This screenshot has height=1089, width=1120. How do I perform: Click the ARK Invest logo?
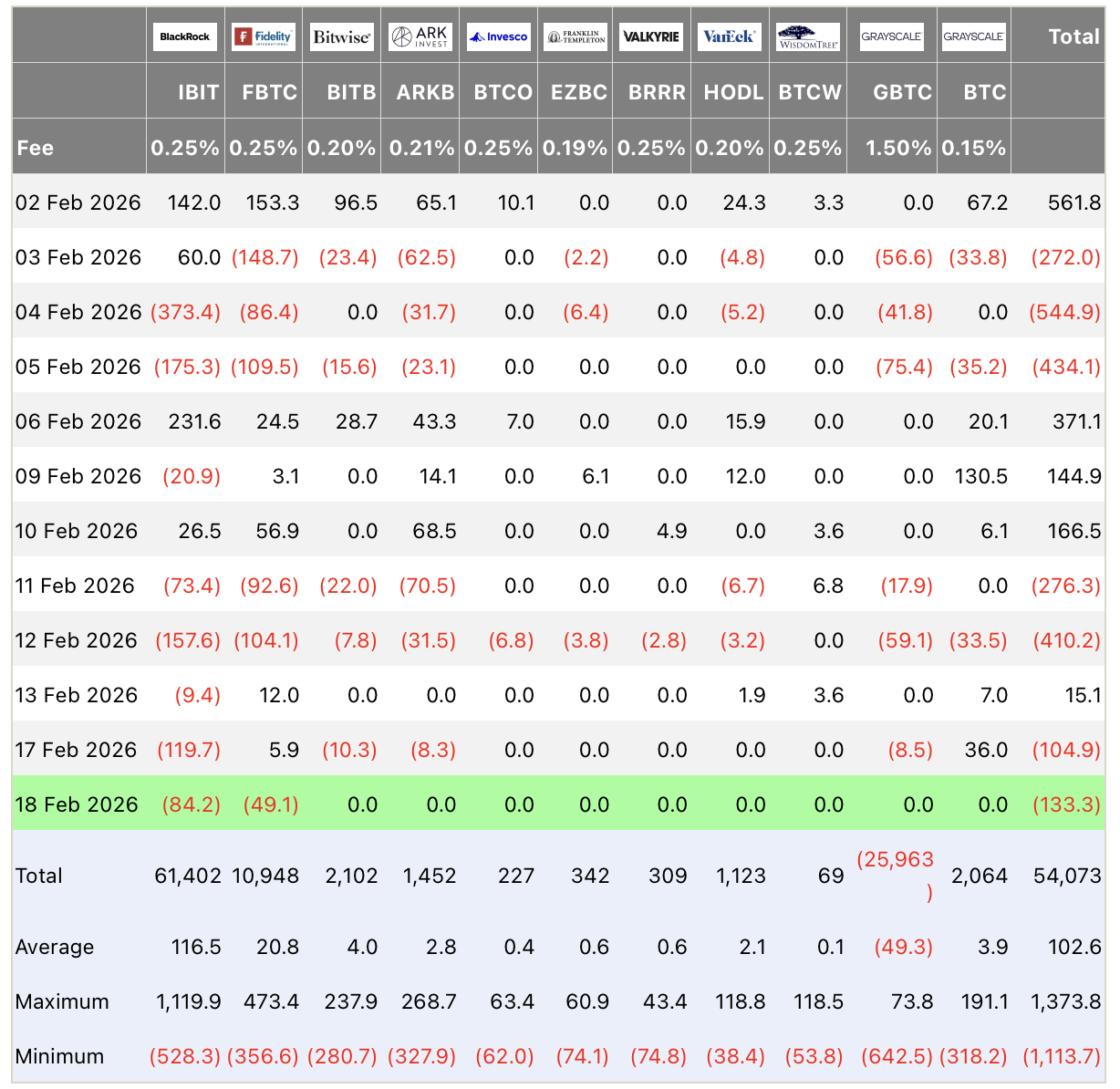coord(420,36)
